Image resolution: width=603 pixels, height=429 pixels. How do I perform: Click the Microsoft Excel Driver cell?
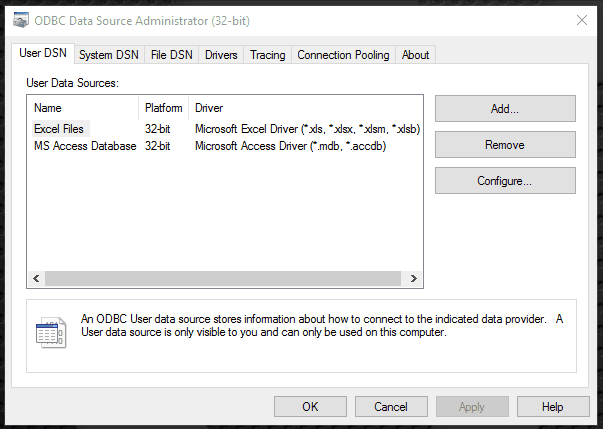308,129
